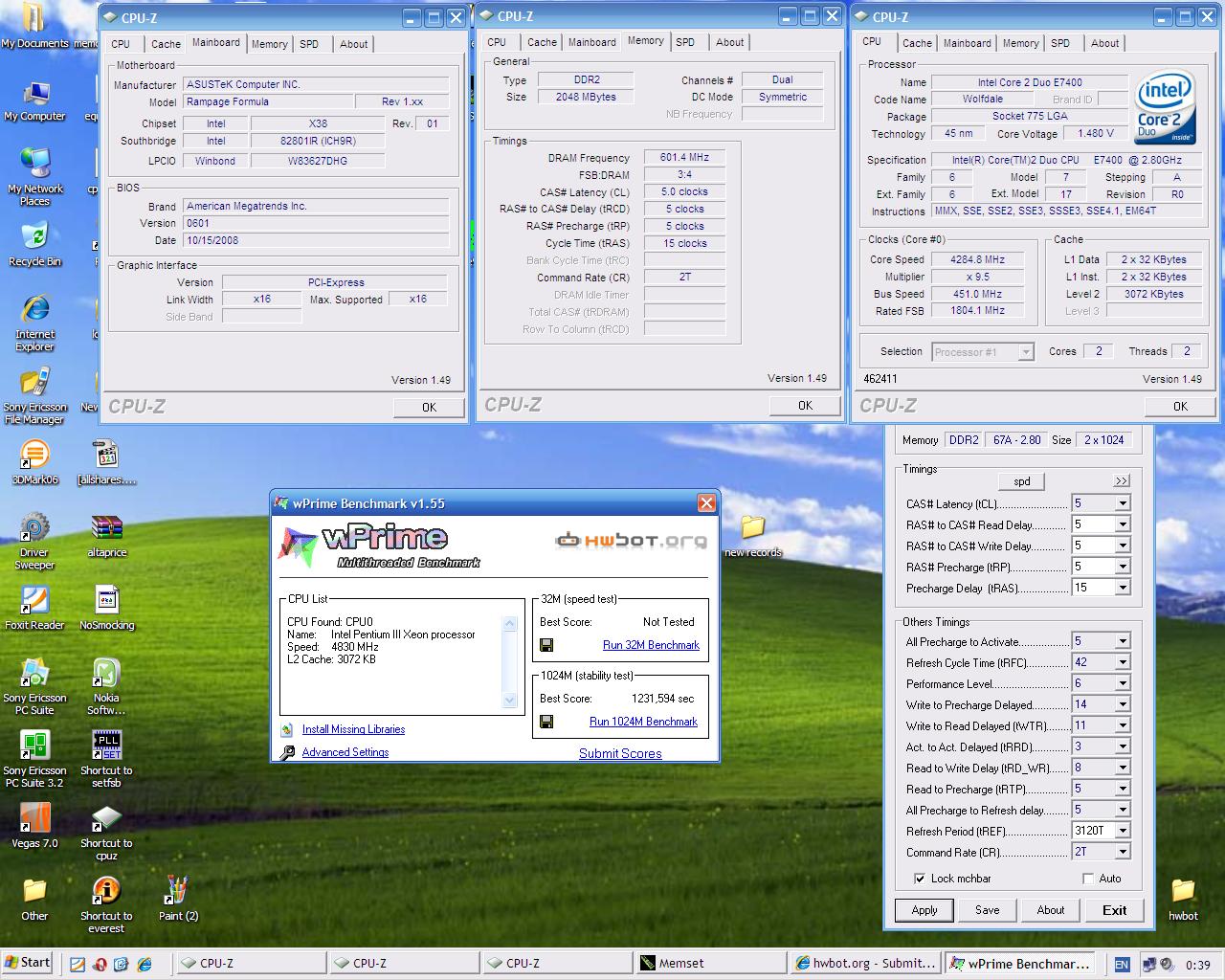
Task: Launch Foxit Reader shortcut
Action: (34, 608)
